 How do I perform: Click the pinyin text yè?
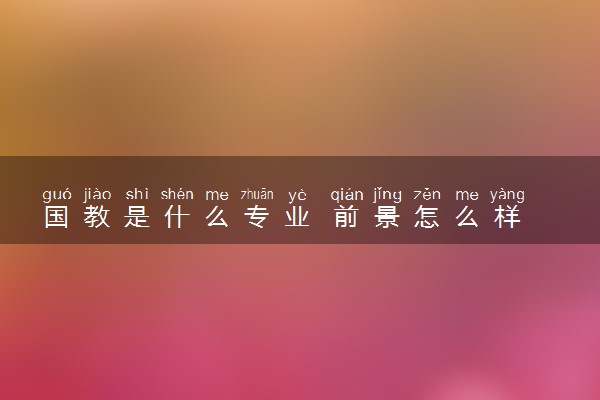297,195
